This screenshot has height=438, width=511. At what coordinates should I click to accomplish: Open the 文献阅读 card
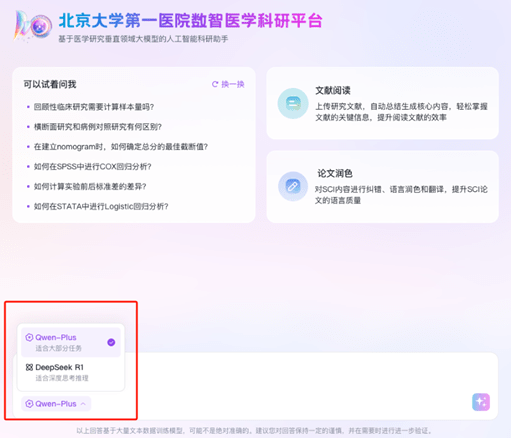383,103
